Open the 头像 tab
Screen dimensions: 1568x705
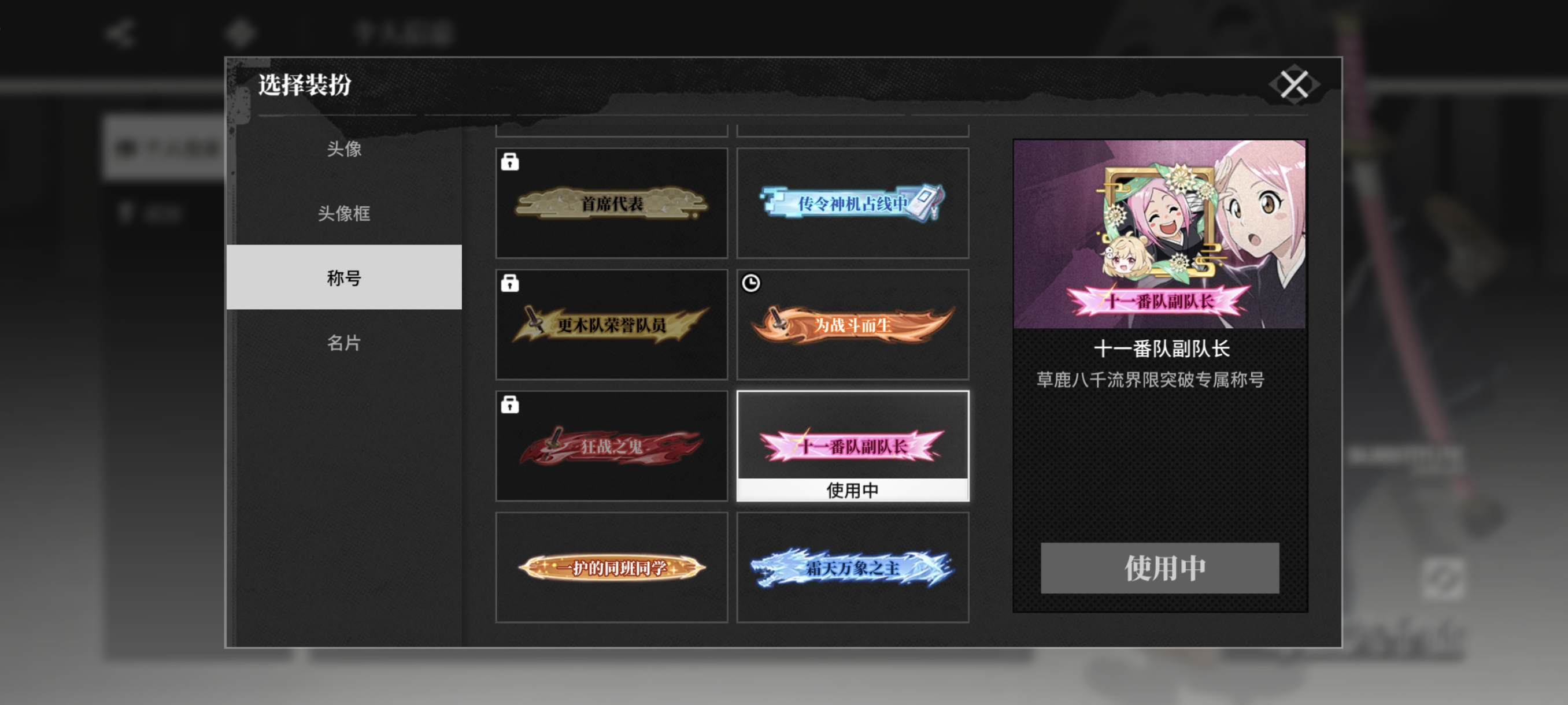[x=344, y=149]
